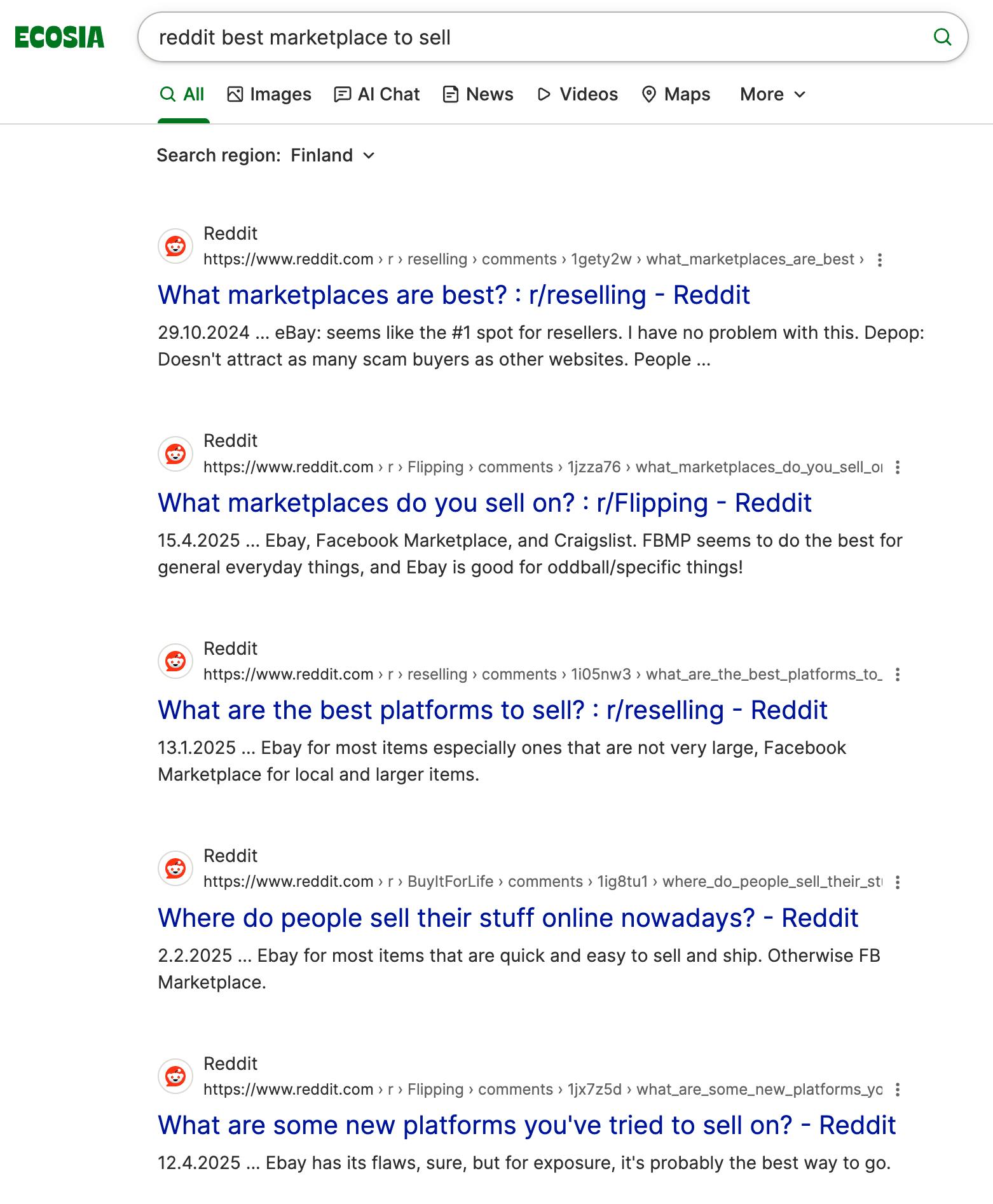Click the Reddit favicon on the r/Flipping result

[x=175, y=455]
